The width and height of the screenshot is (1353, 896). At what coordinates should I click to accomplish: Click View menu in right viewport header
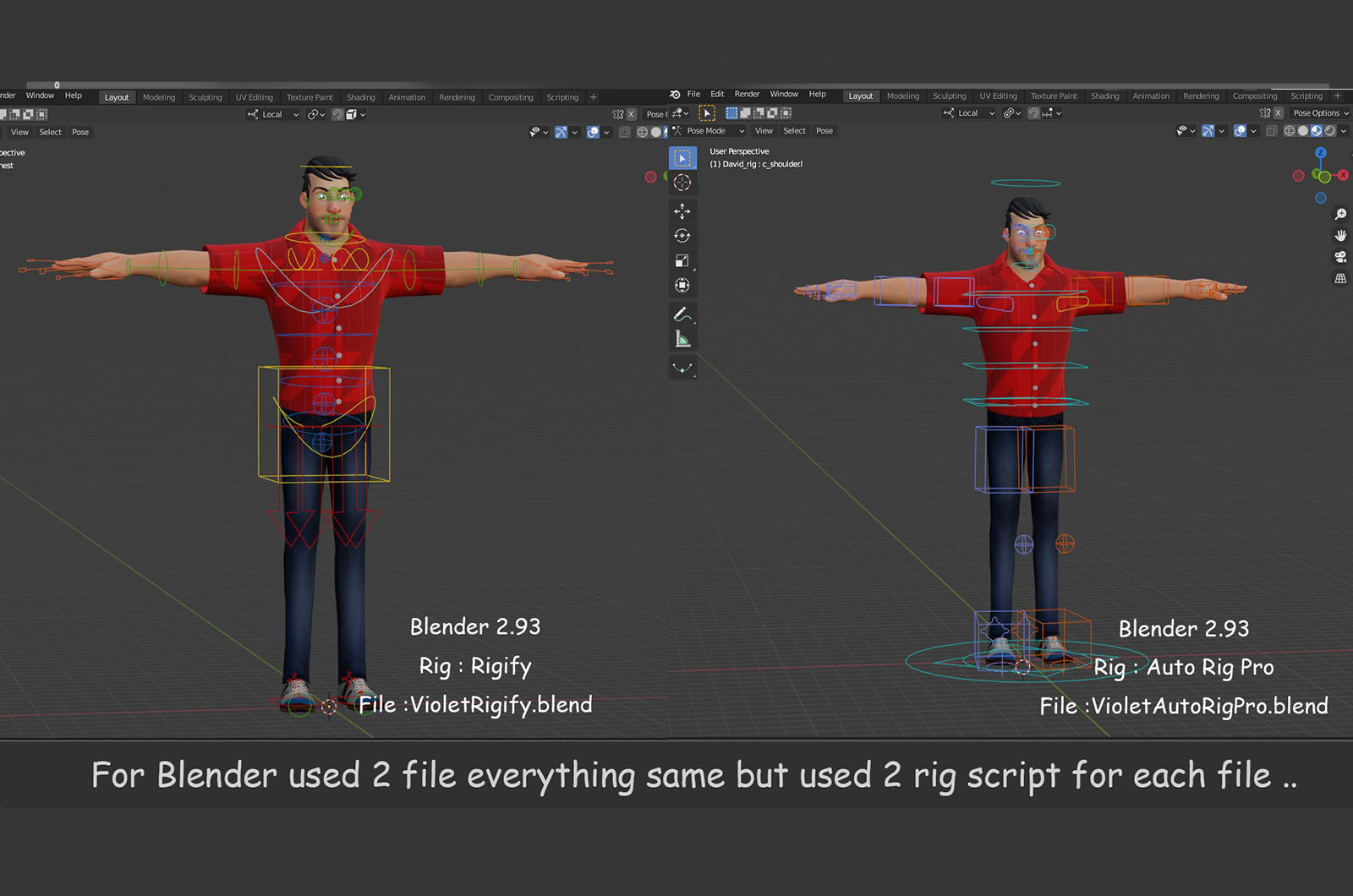point(764,131)
